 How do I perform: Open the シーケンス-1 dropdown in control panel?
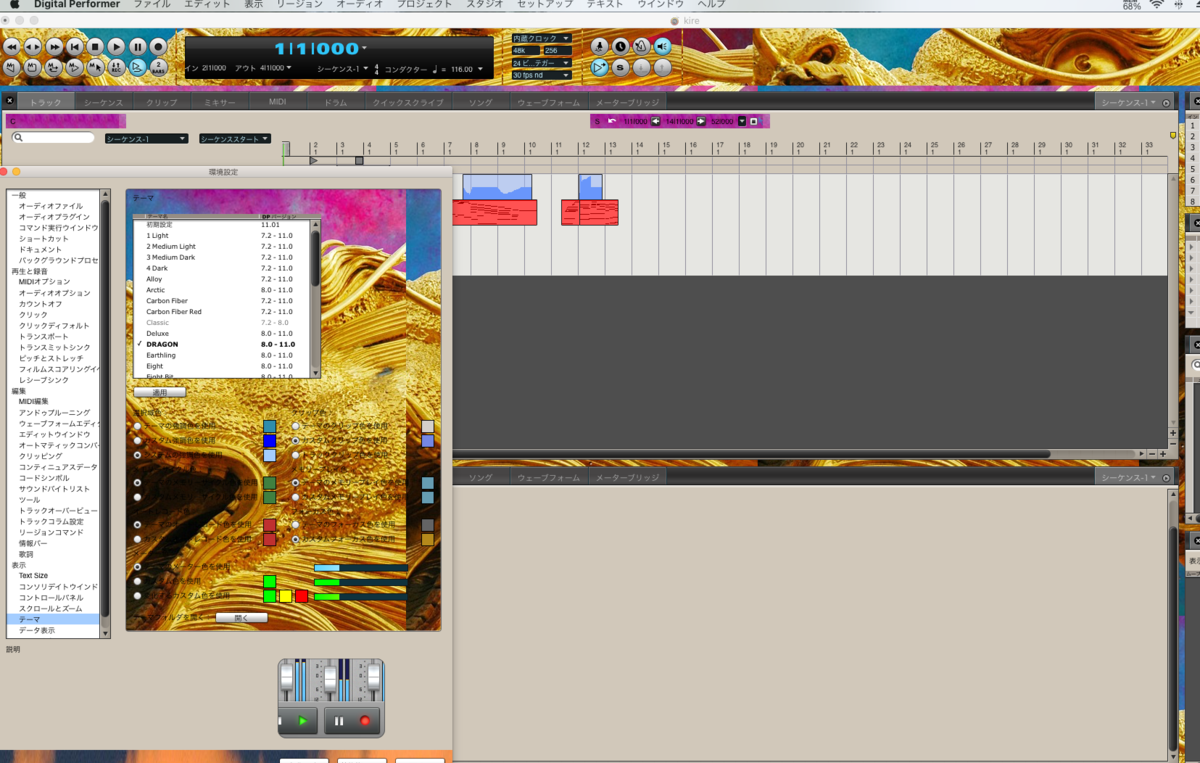342,69
